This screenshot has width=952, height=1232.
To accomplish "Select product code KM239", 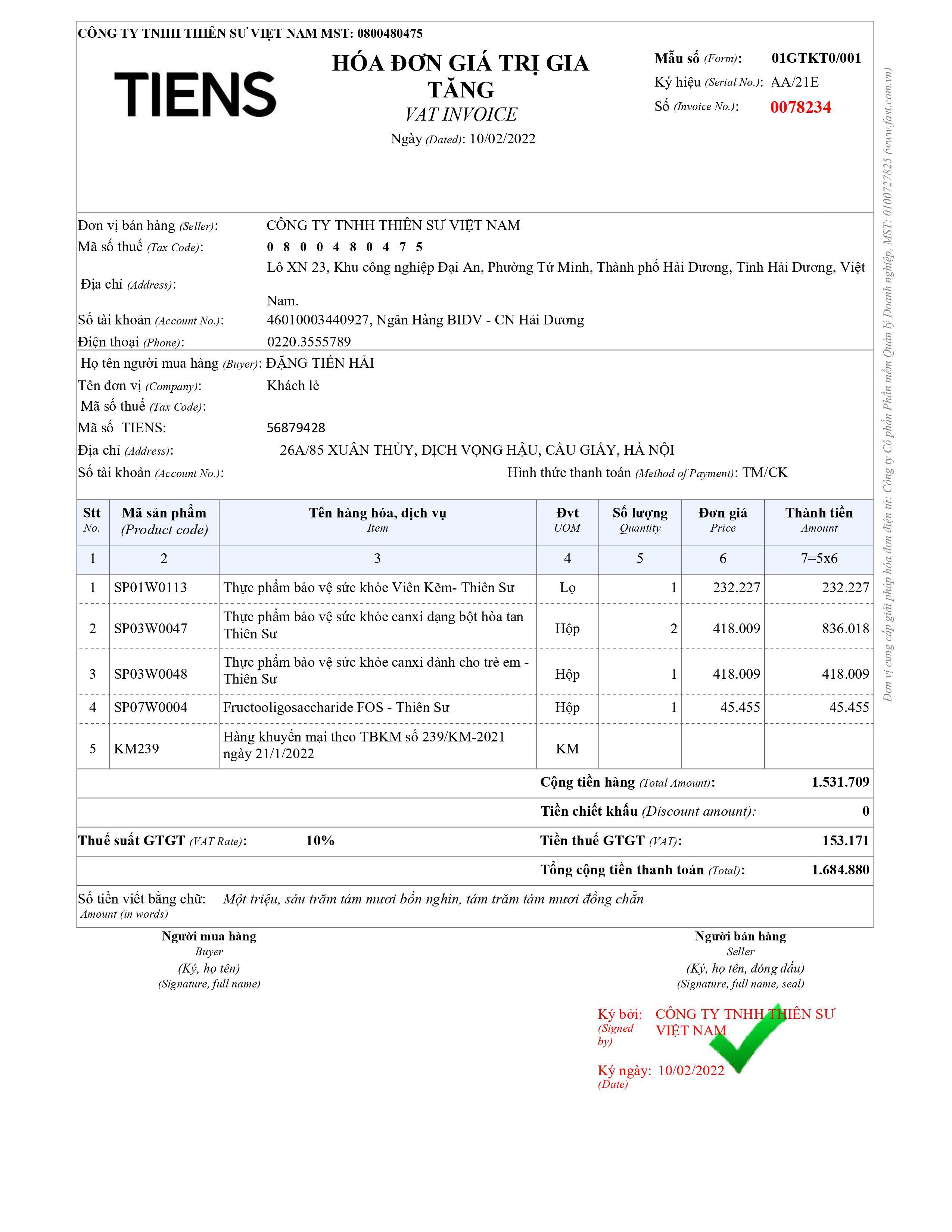I will (x=137, y=749).
